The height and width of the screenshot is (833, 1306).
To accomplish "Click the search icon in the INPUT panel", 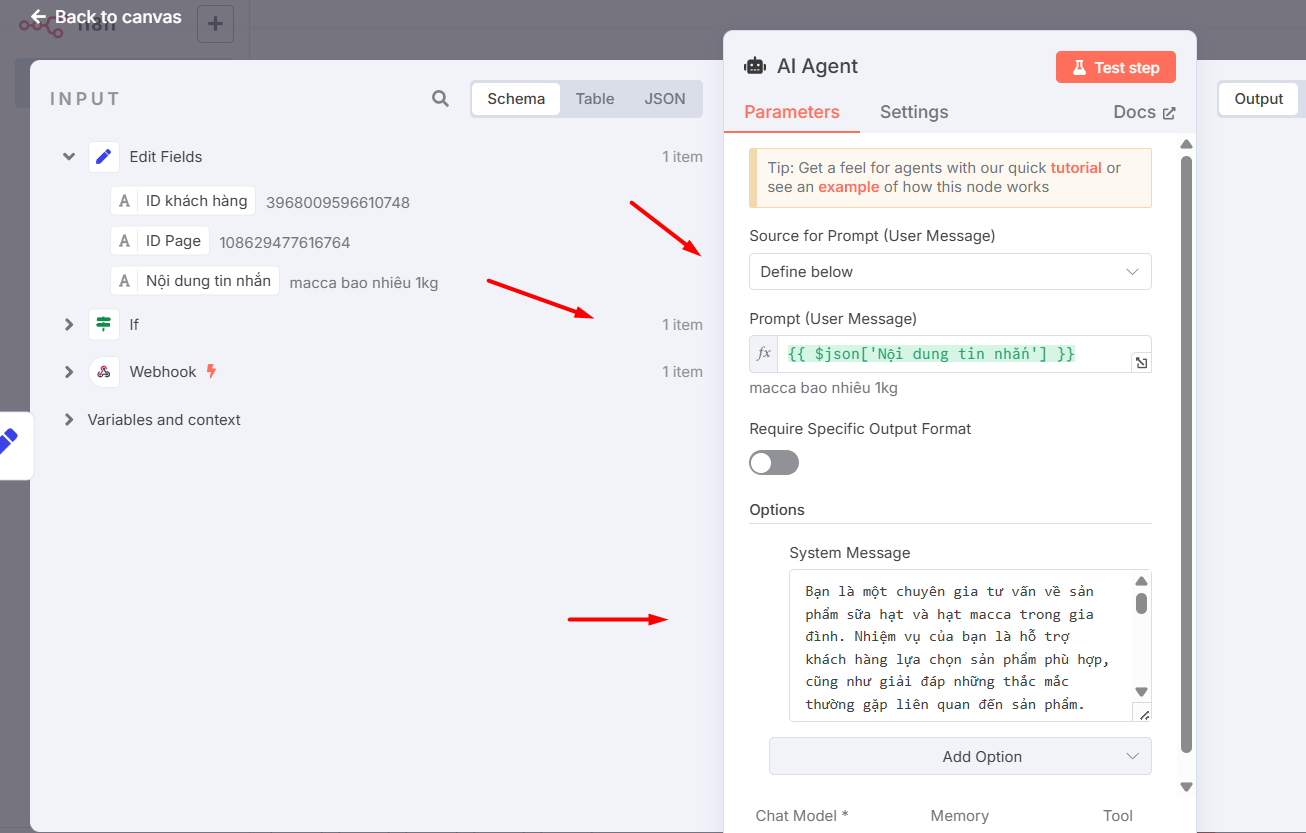I will [440, 99].
